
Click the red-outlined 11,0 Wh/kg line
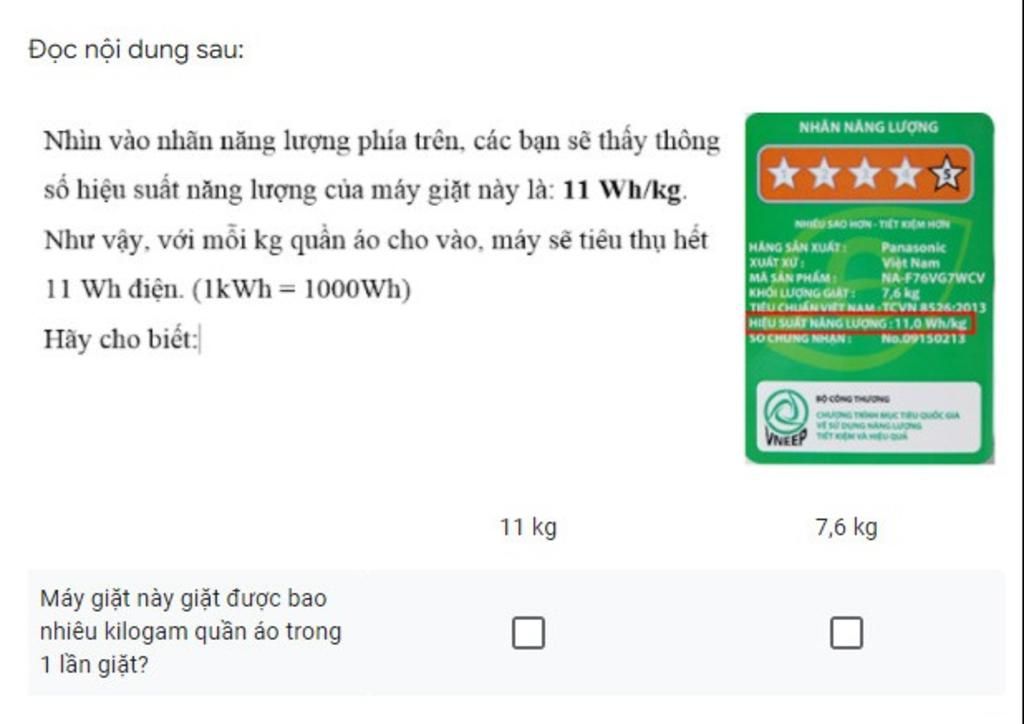(861, 323)
